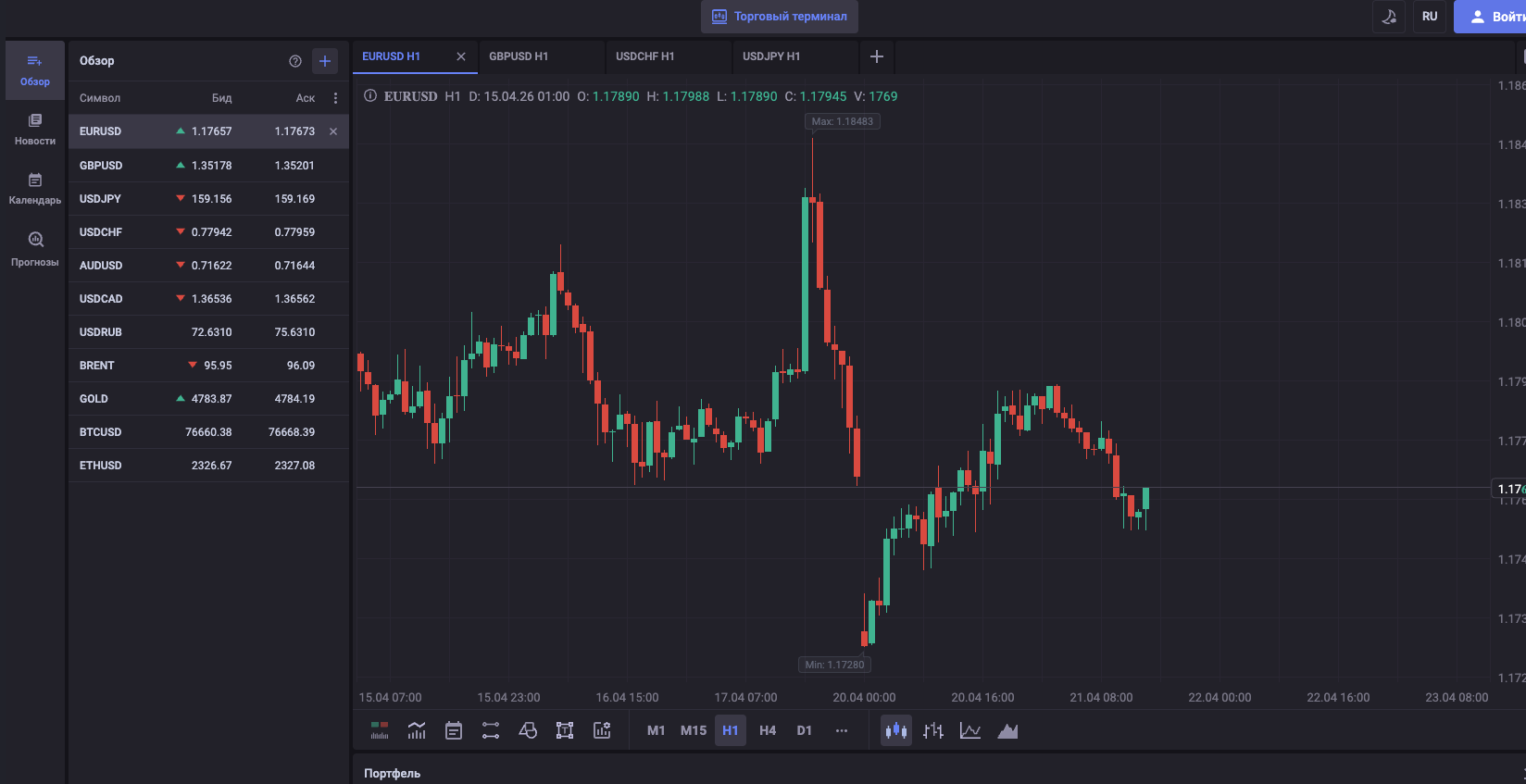This screenshot has width=1526, height=784.
Task: Click the help icon next to Обзор
Action: pyautogui.click(x=295, y=61)
